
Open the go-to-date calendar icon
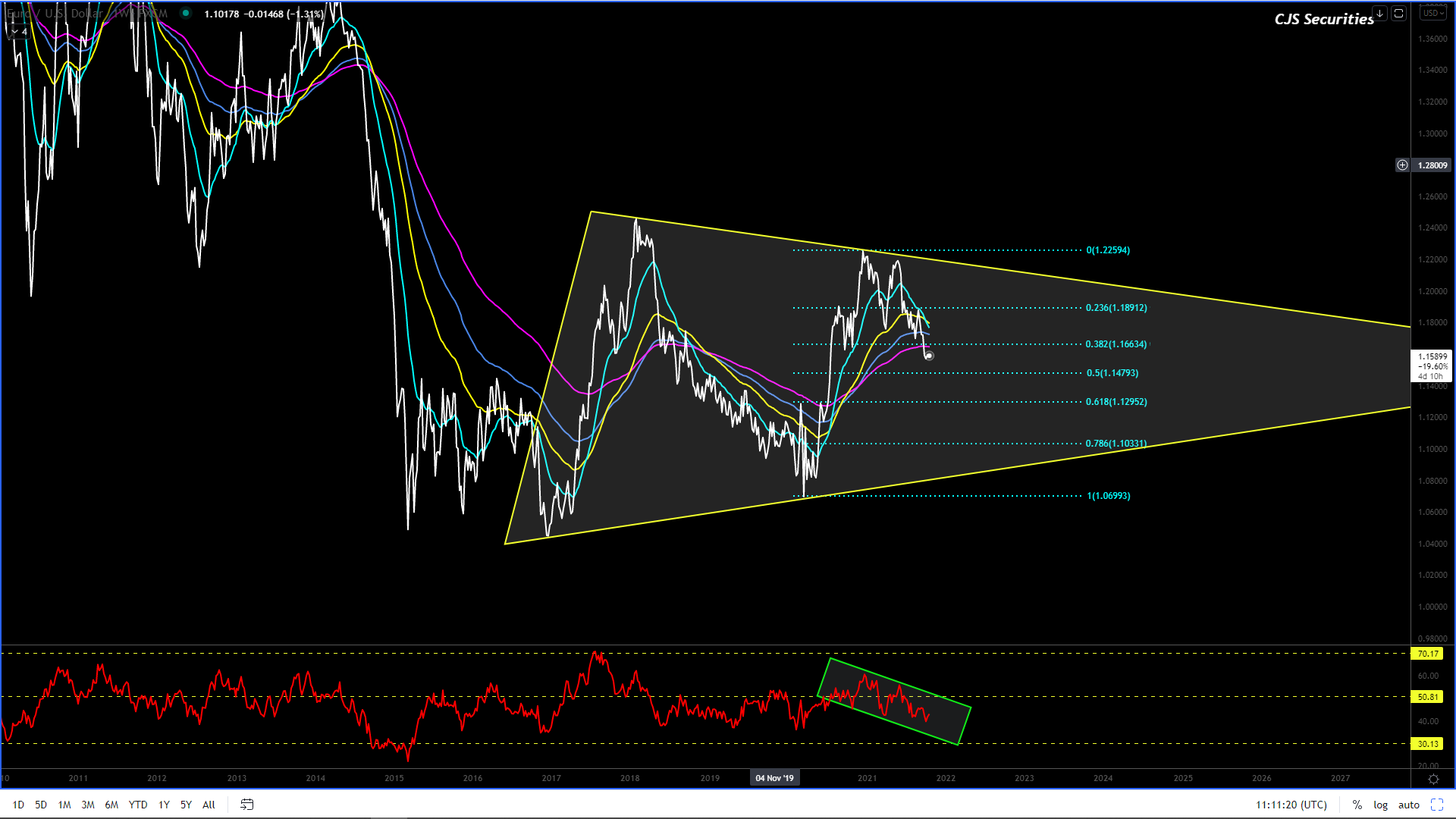246,805
